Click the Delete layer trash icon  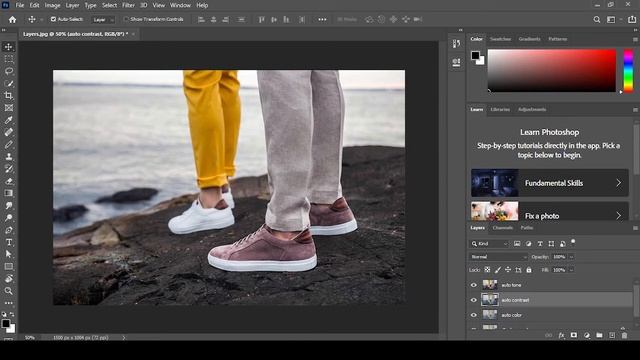pos(624,336)
